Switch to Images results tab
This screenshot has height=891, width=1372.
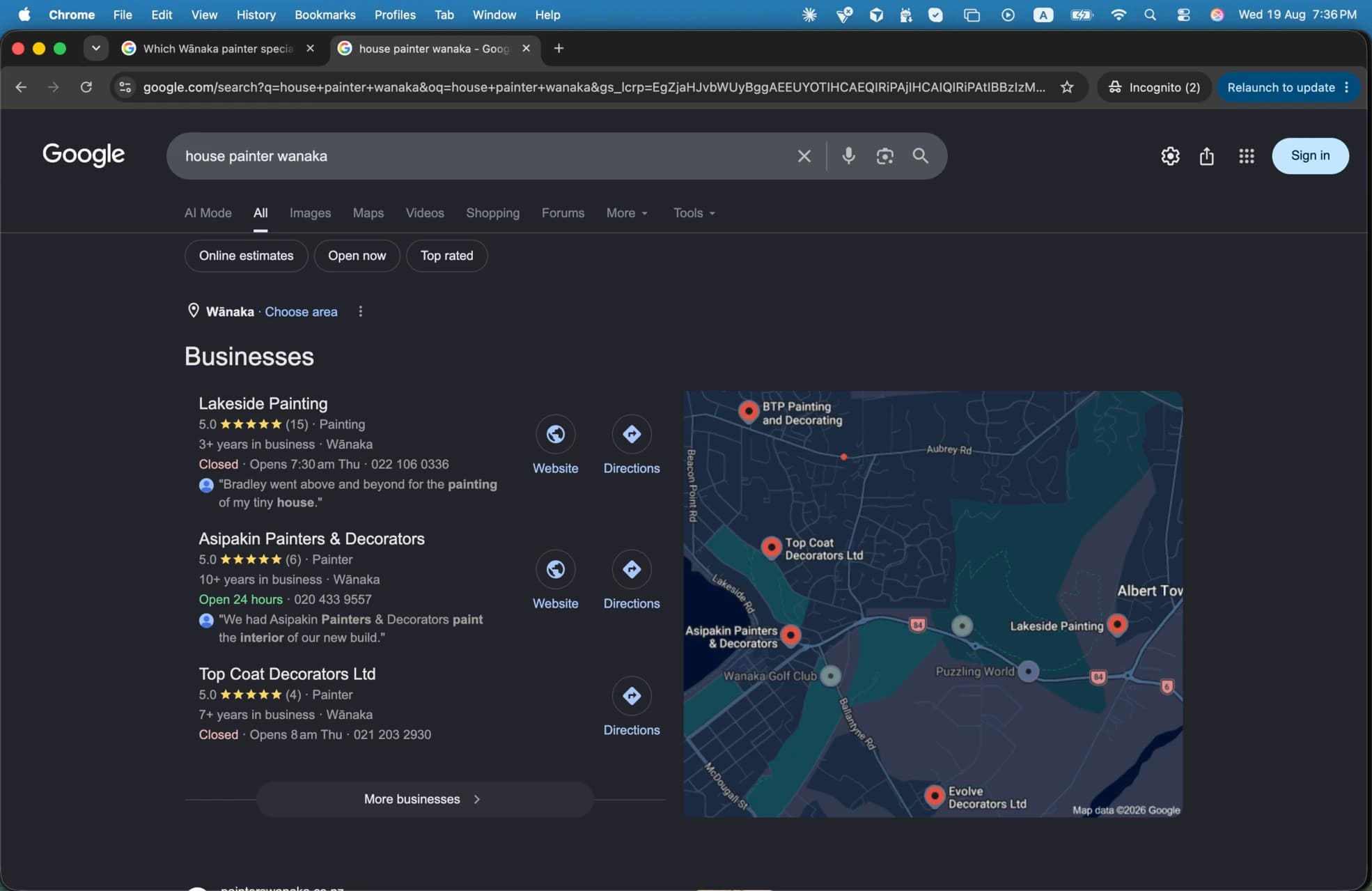pos(310,213)
